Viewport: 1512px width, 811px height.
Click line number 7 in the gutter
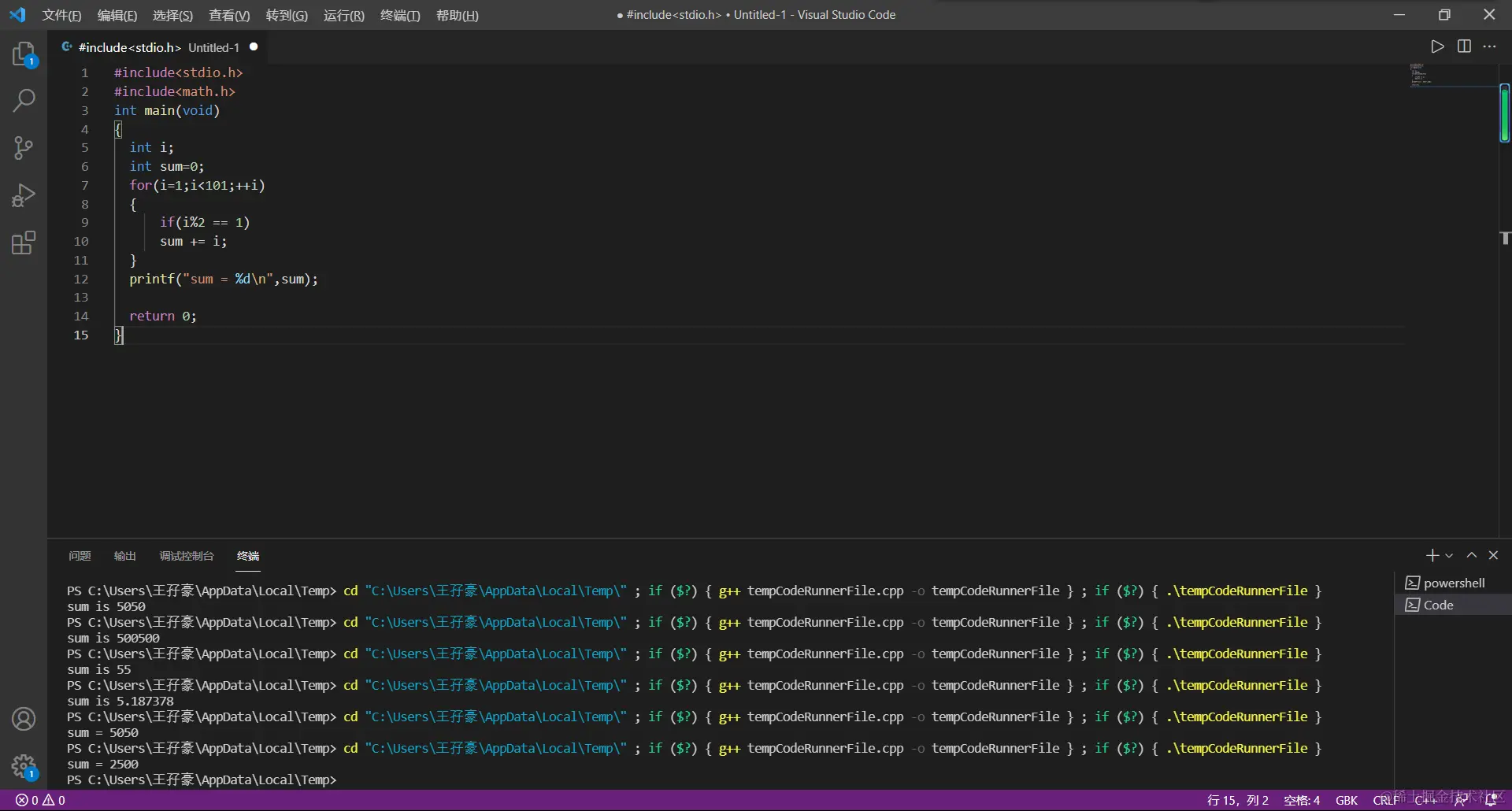(x=84, y=186)
